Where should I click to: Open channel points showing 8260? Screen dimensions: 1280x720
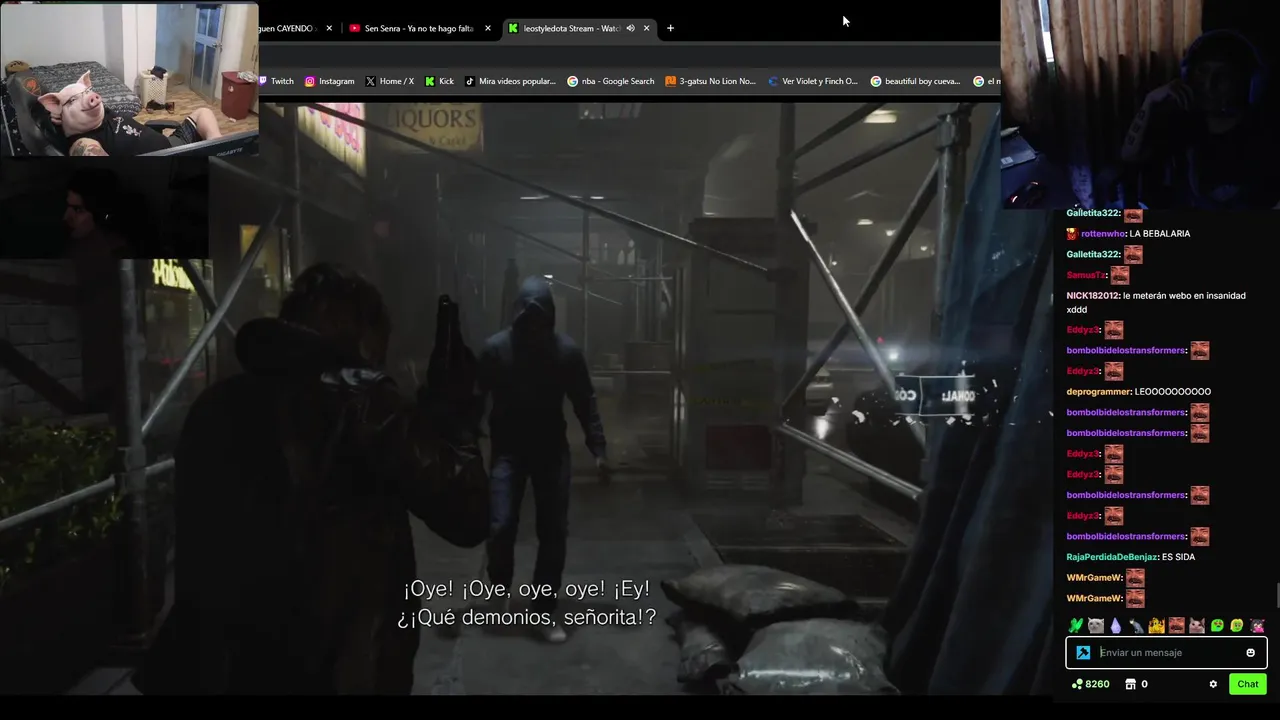(x=1090, y=684)
